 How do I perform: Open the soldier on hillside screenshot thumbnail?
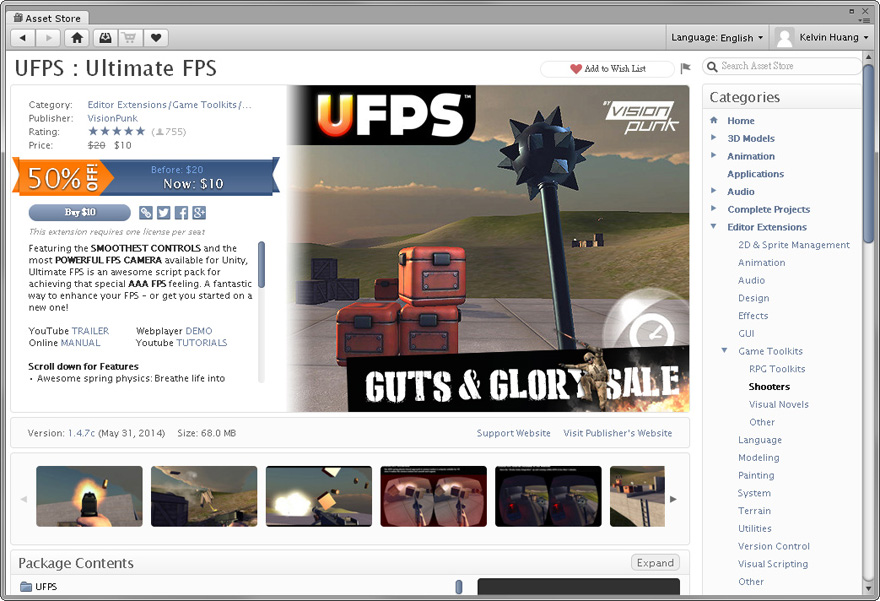click(204, 496)
